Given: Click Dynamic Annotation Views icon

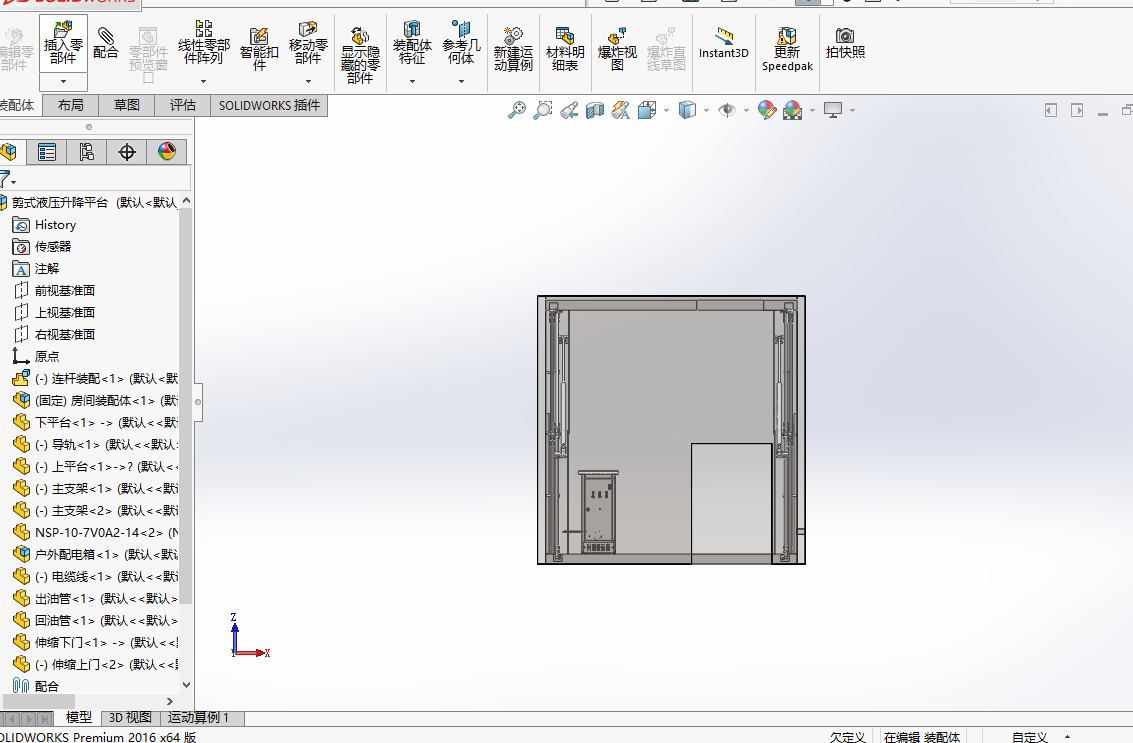Looking at the screenshot, I should tap(621, 110).
